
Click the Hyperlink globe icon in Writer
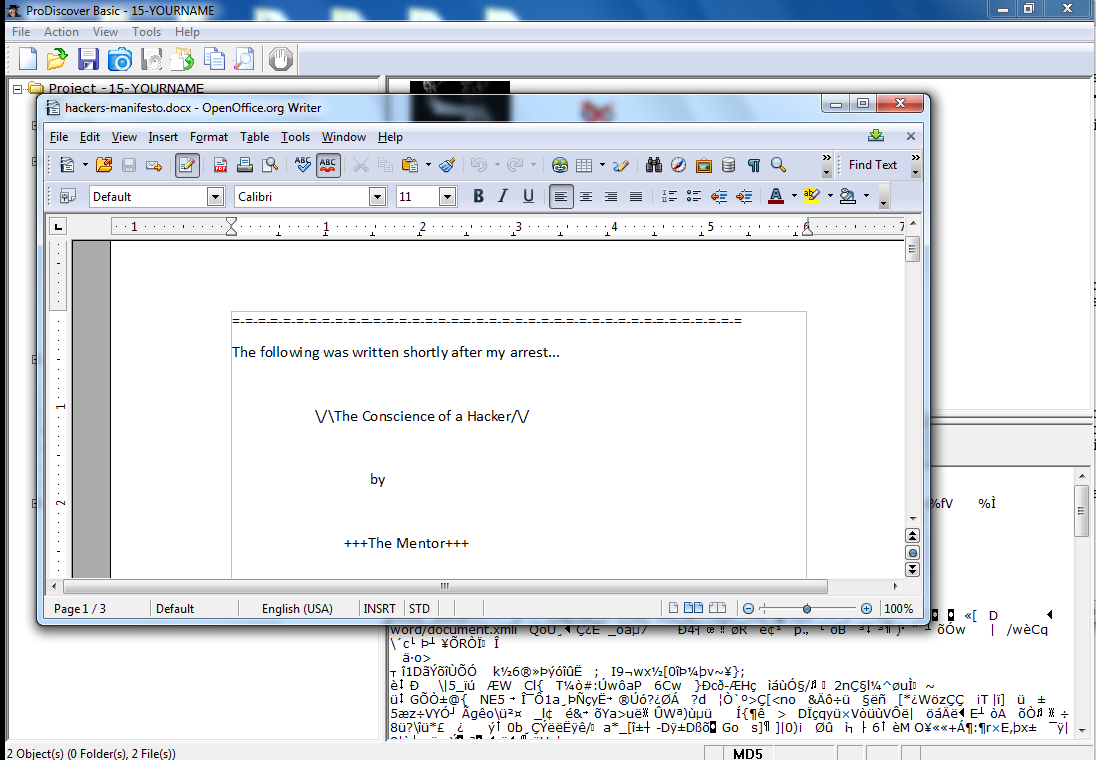coord(560,165)
